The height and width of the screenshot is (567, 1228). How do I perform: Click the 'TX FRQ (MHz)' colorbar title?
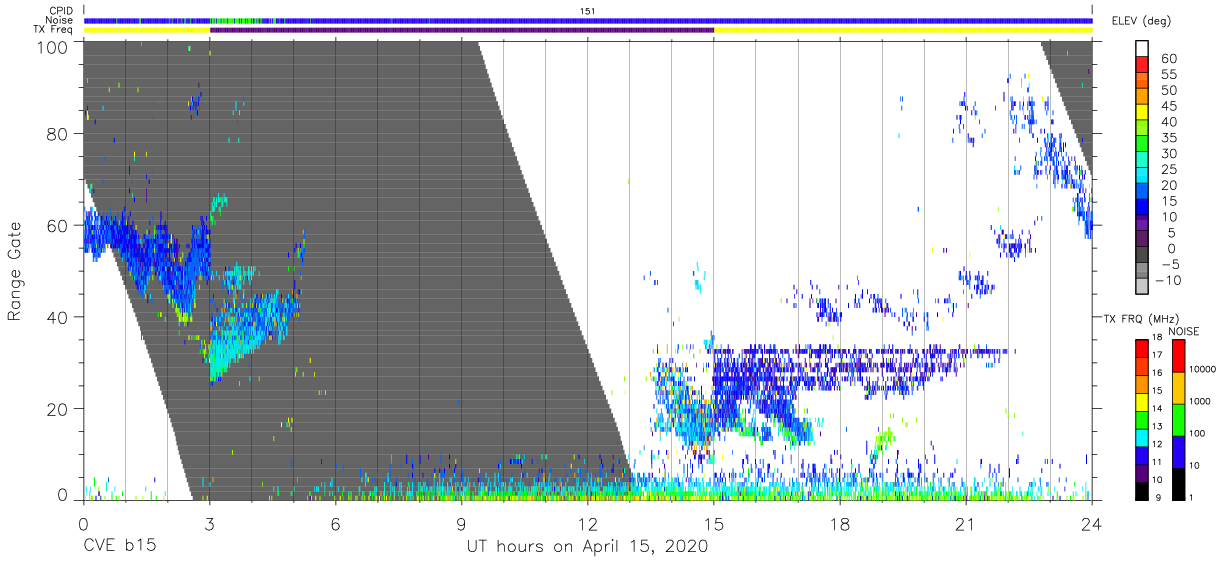coord(1139,319)
